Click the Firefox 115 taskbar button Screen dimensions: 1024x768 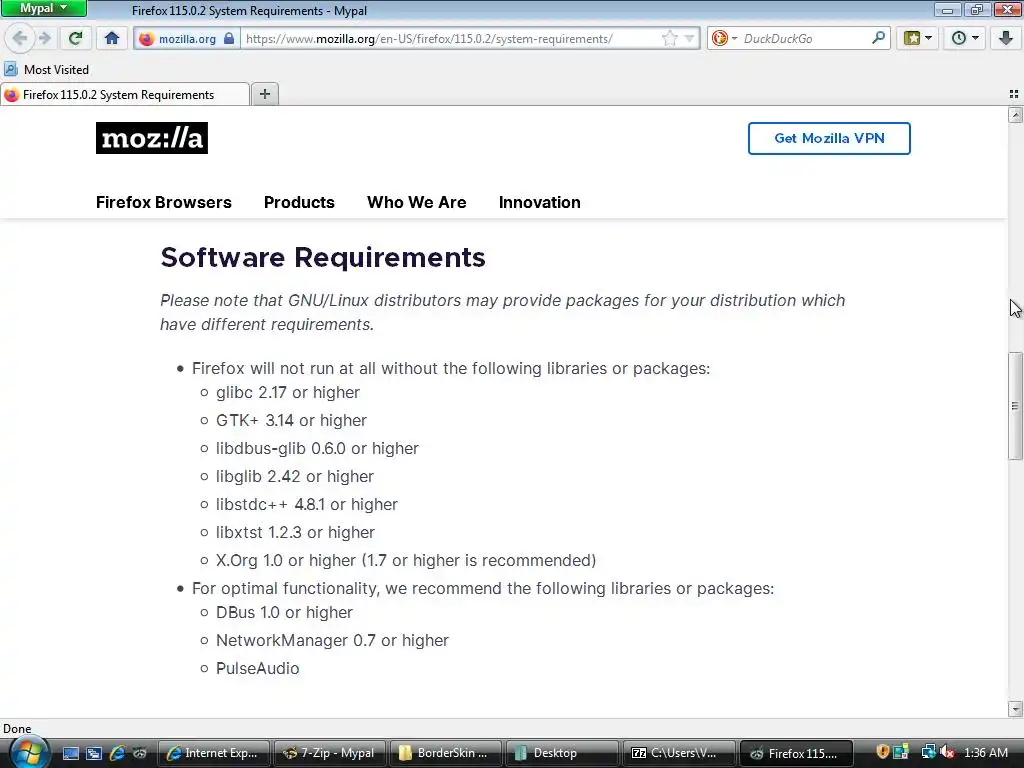pos(795,753)
